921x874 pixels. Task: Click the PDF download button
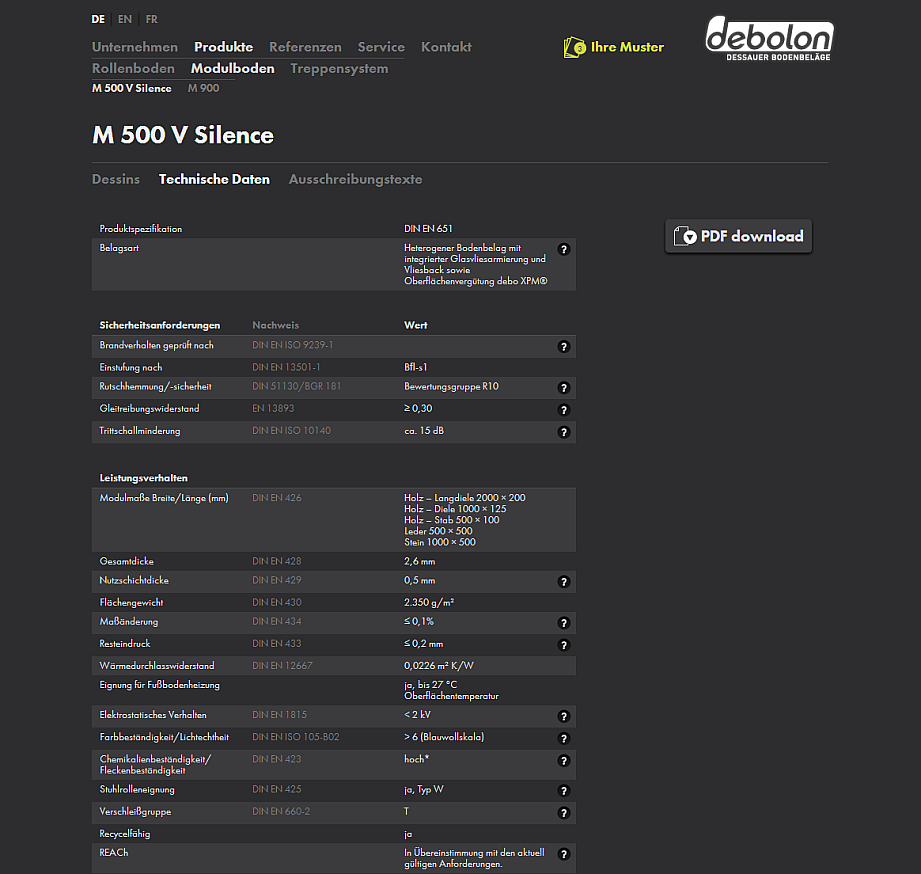(x=738, y=236)
